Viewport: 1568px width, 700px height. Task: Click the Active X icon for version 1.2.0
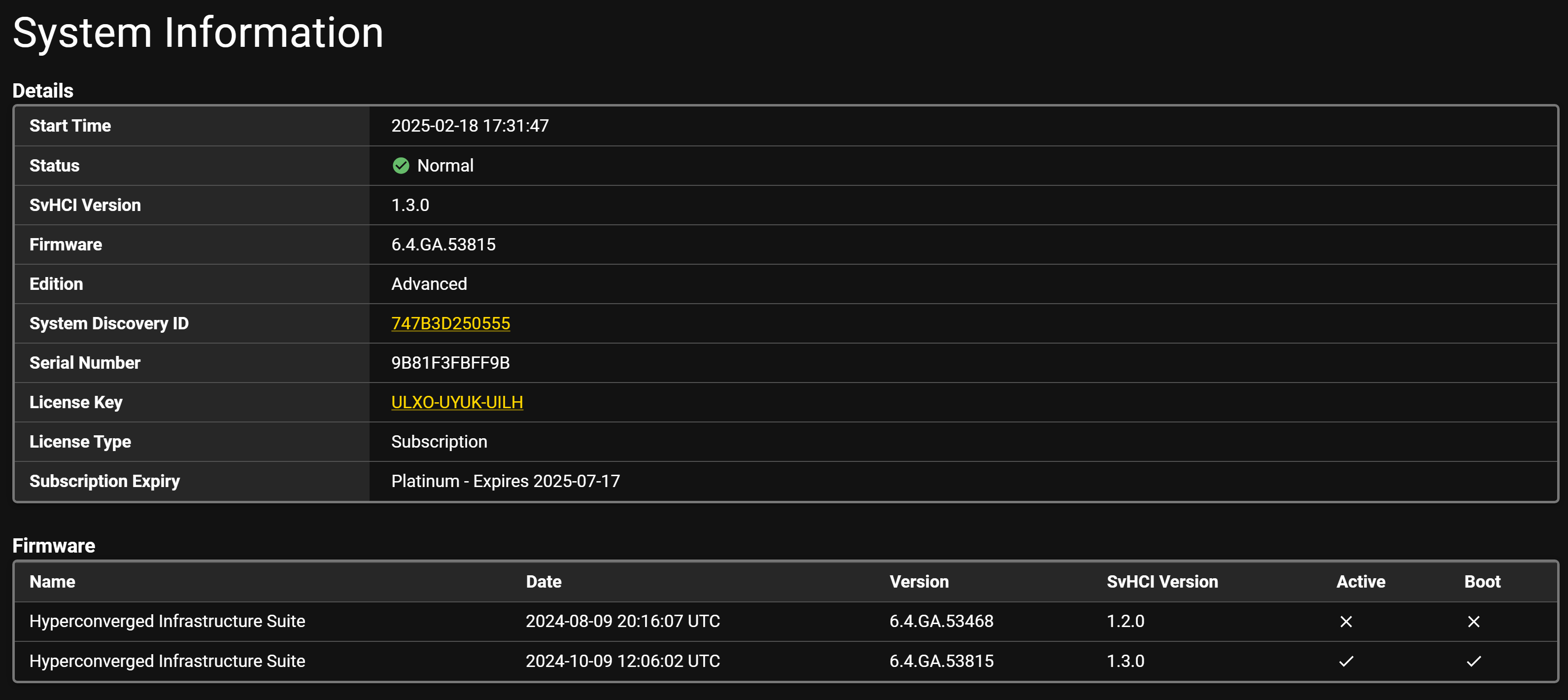[x=1346, y=622]
